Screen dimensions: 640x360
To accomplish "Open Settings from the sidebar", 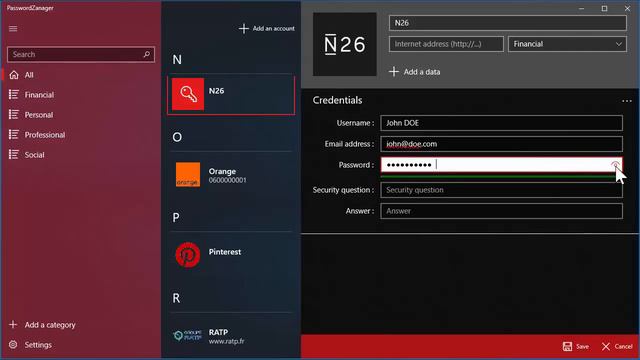I will tap(31, 345).
